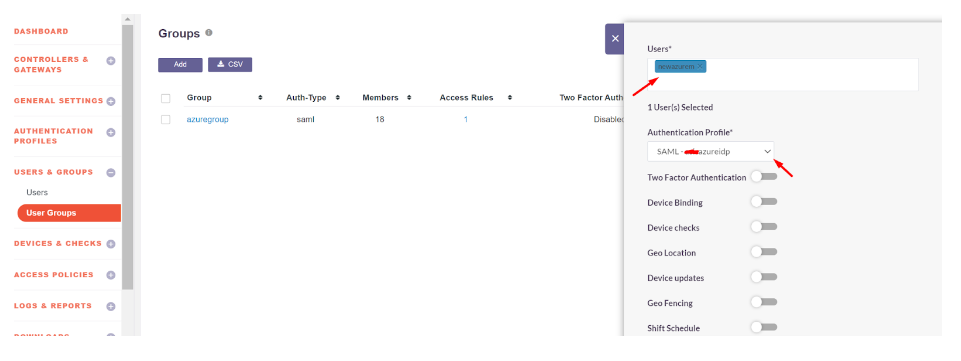961x361 pixels.
Task: Expand Devices & Checks plus icon
Action: 111,244
